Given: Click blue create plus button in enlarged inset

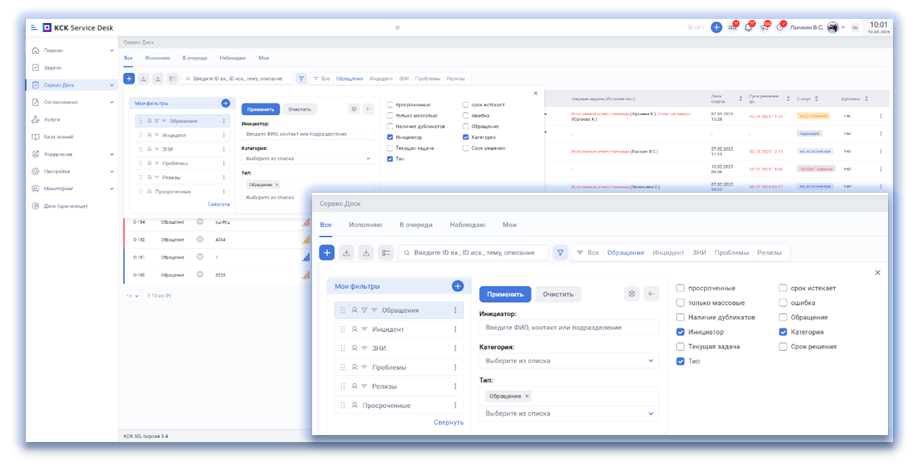Looking at the screenshot, I should (327, 253).
